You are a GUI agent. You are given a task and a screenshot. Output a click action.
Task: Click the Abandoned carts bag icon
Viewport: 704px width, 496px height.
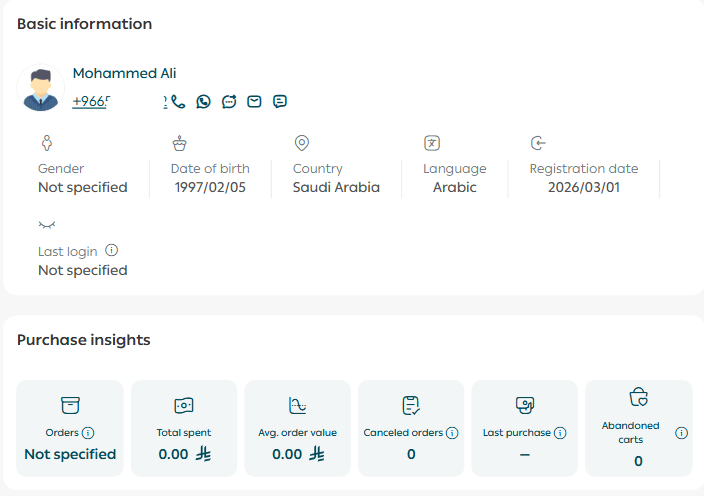638,397
